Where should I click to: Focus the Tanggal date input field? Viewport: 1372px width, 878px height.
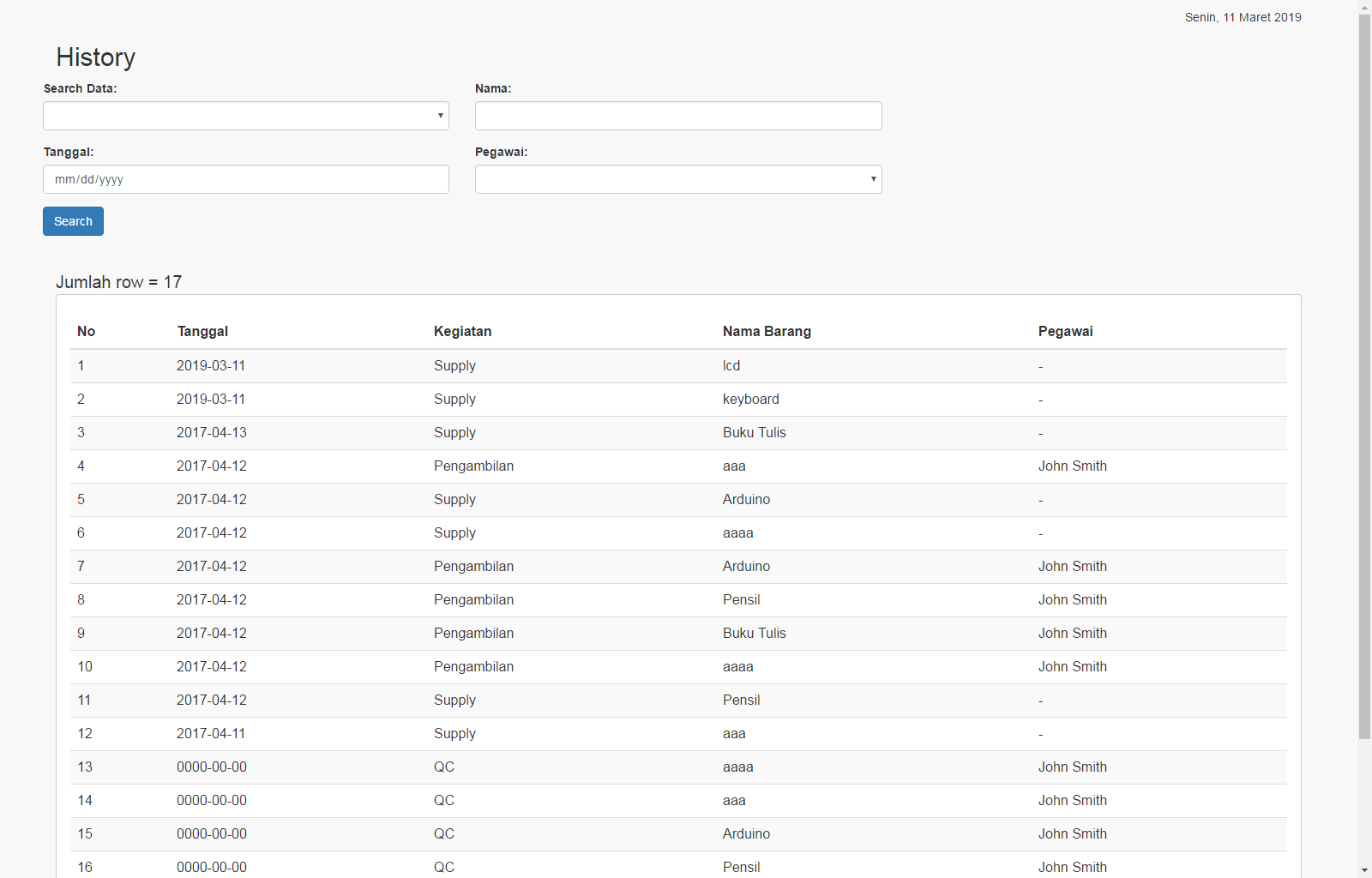[x=245, y=179]
